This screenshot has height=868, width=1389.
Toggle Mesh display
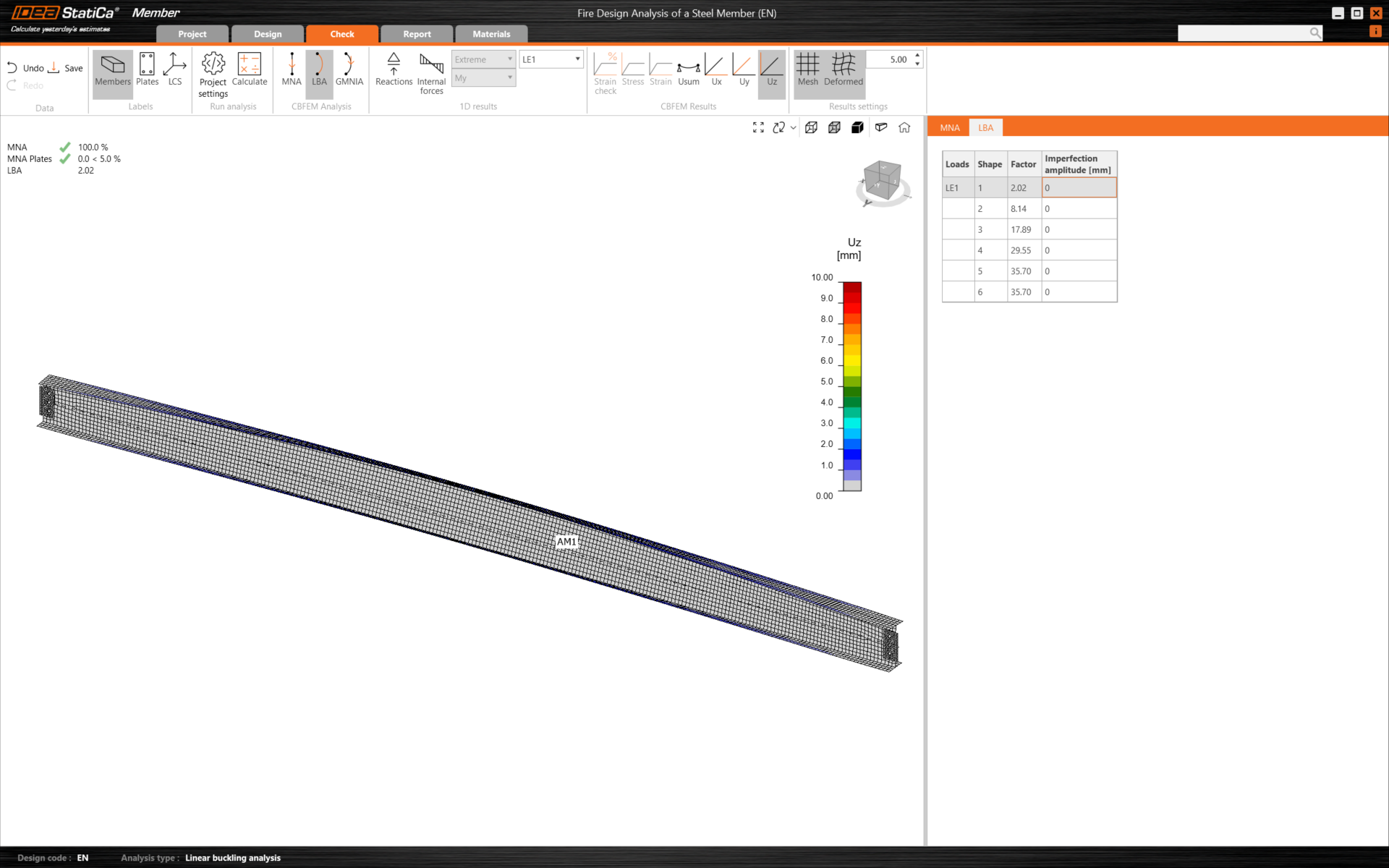(807, 69)
